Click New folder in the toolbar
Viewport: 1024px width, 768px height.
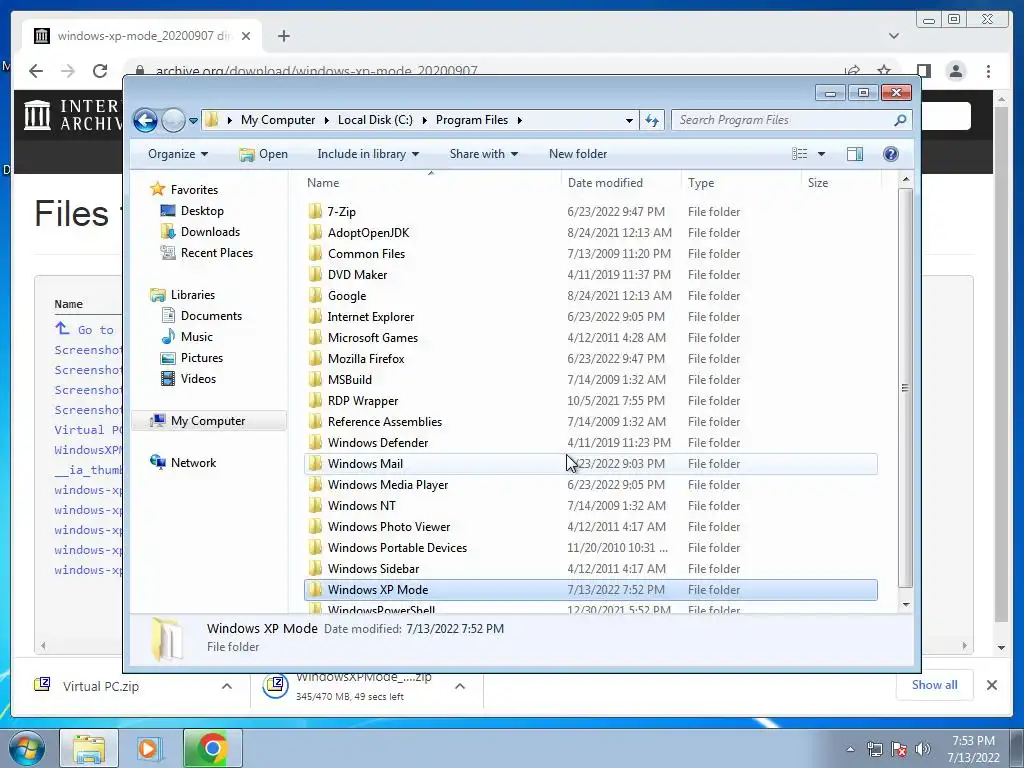[578, 154]
